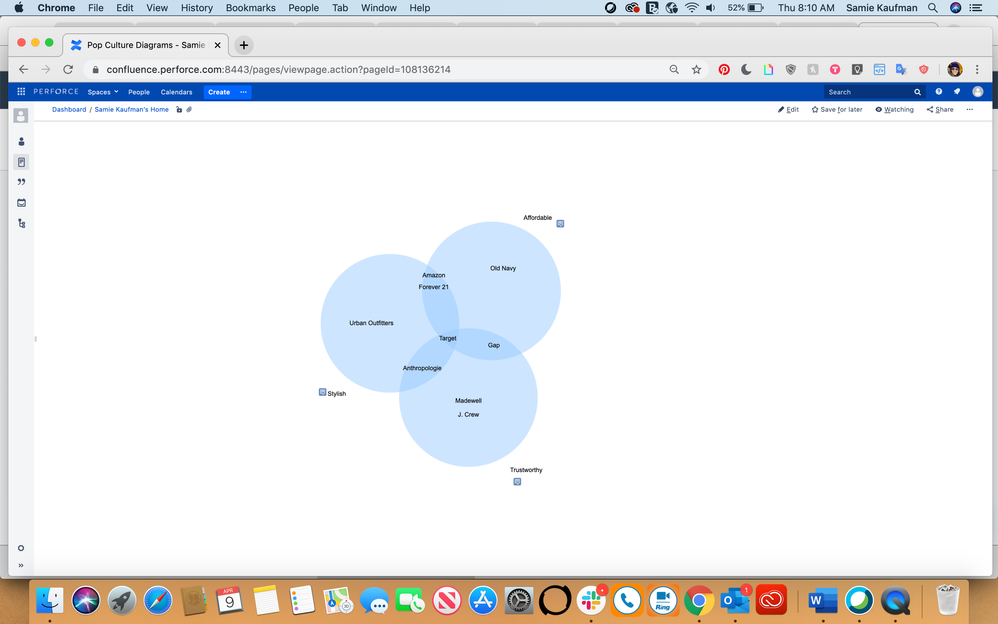The width and height of the screenshot is (998, 624).
Task: Toggle Watching for this page
Action: (894, 110)
